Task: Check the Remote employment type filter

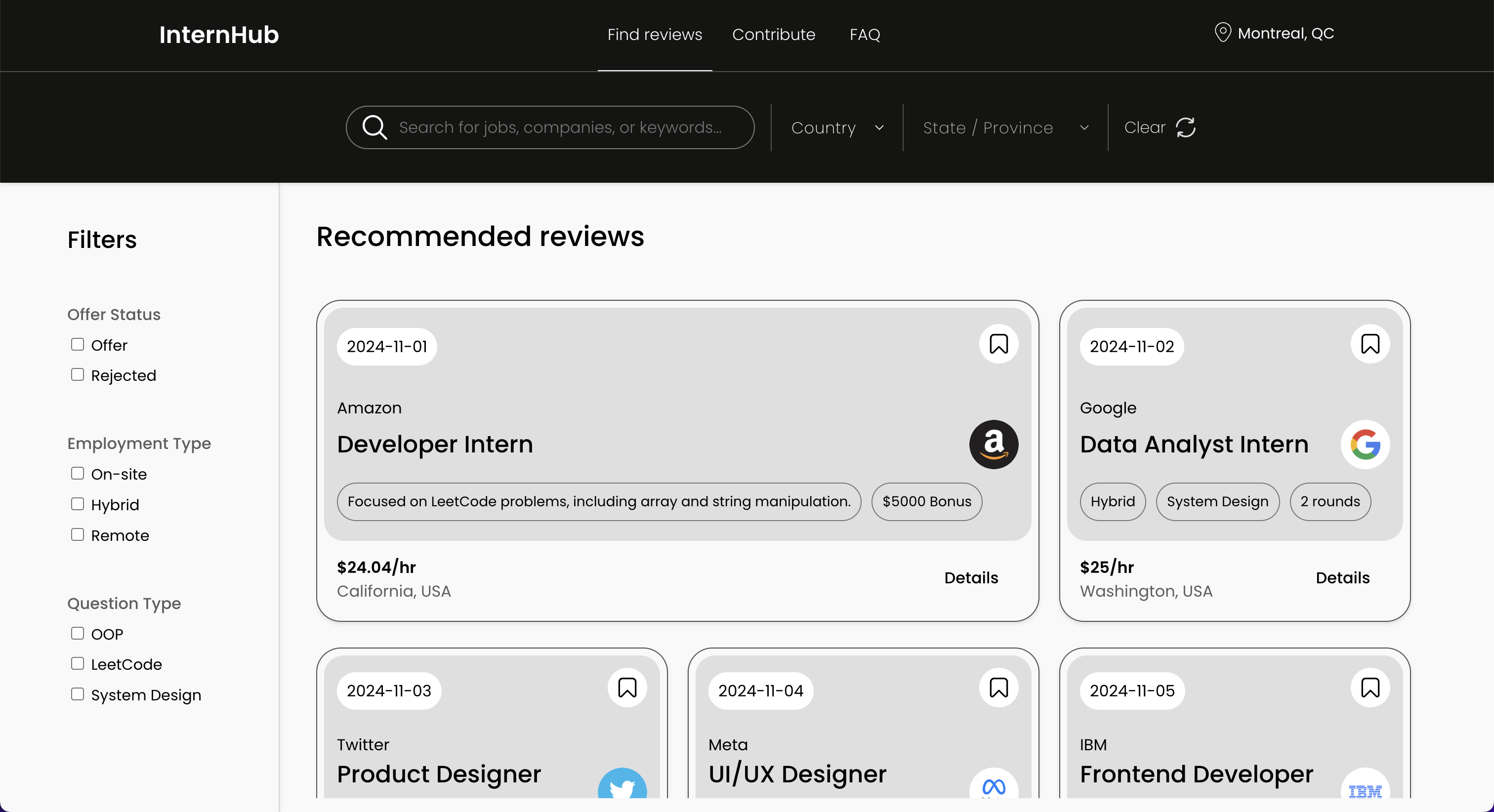Action: click(x=78, y=535)
